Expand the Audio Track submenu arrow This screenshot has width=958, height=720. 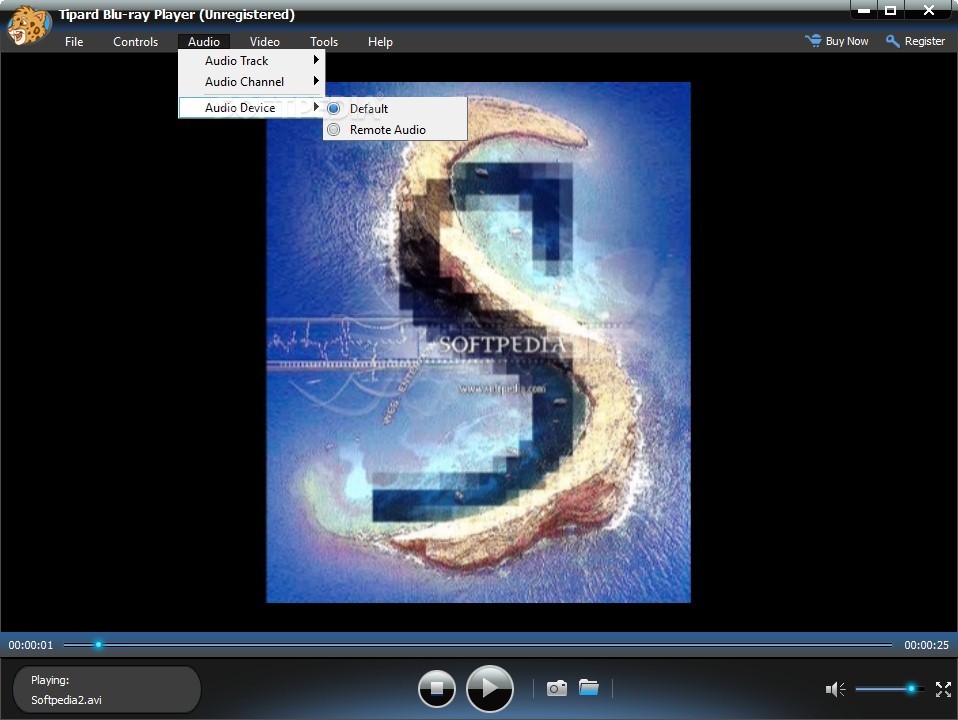[316, 60]
